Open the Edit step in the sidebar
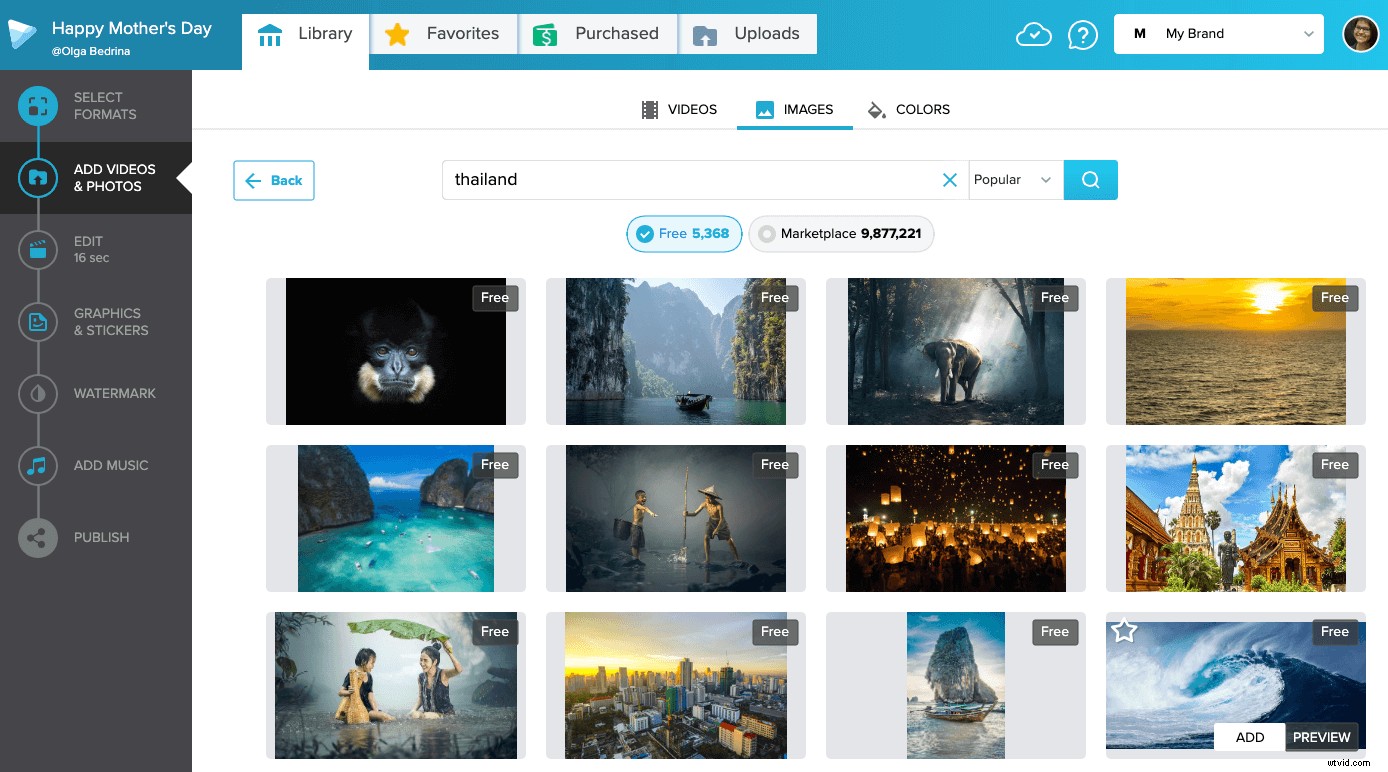This screenshot has width=1388, height=772. coord(97,249)
